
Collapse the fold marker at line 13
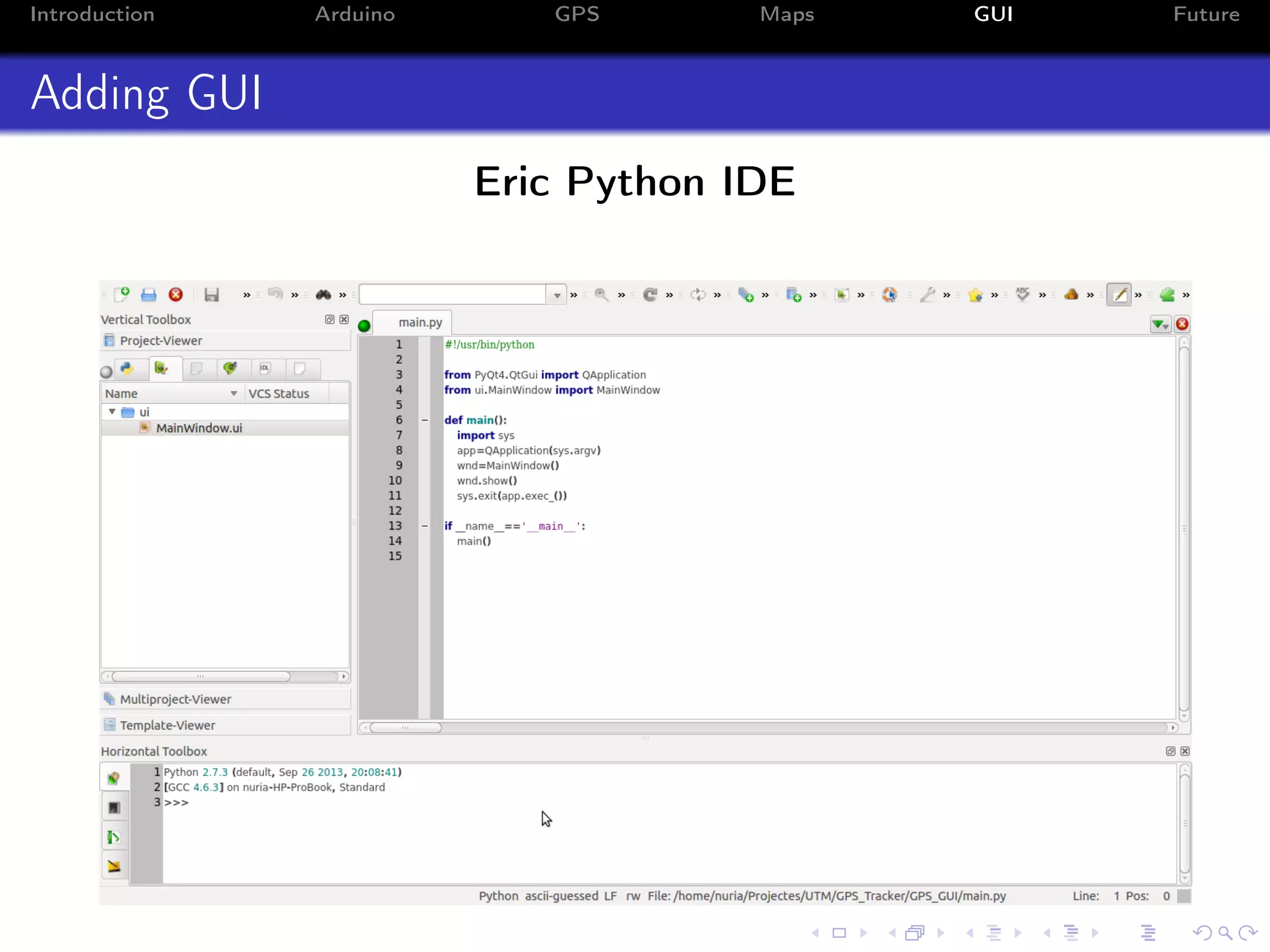[425, 526]
